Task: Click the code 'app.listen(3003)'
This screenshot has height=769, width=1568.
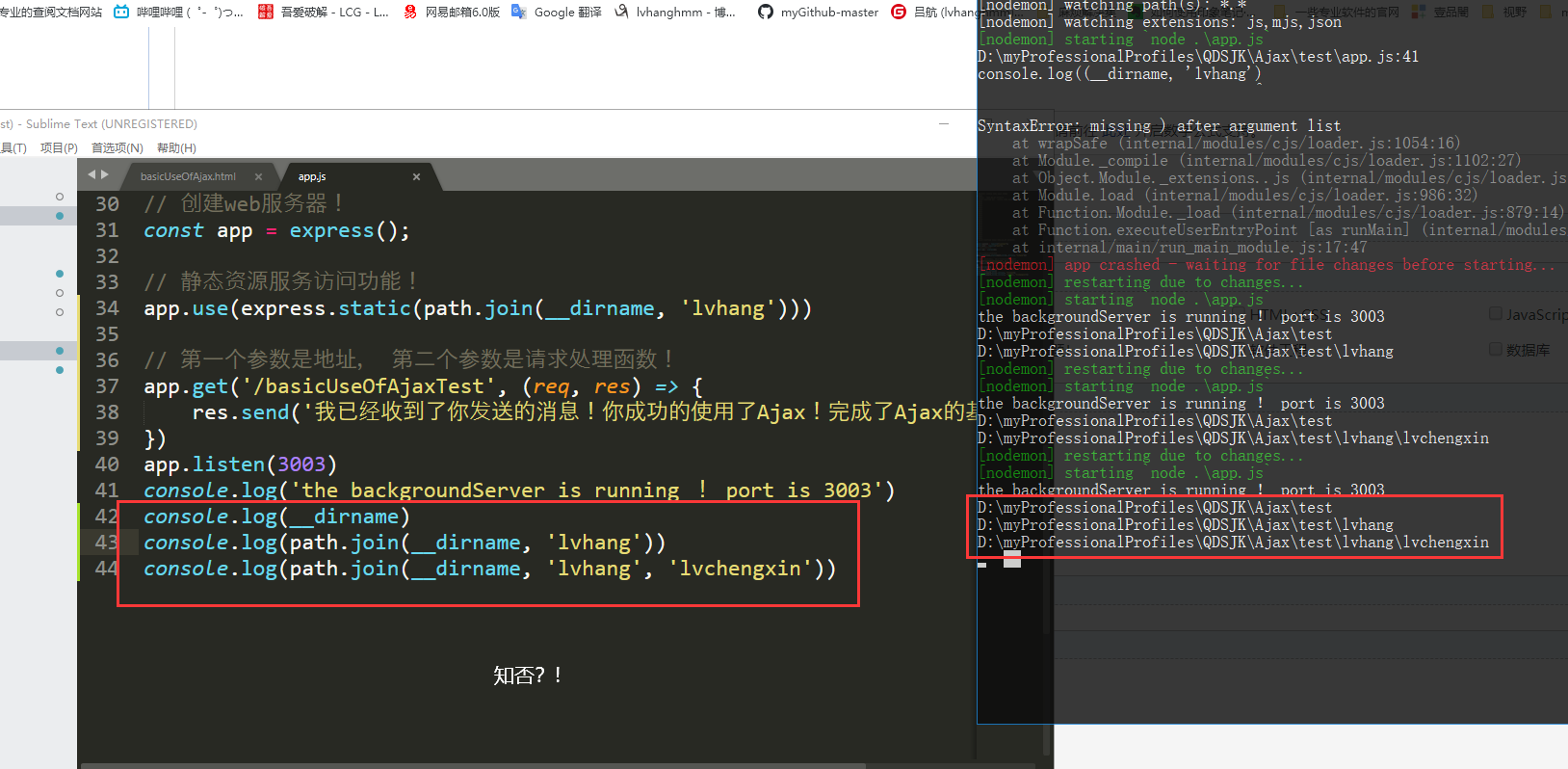Action: click(x=240, y=464)
